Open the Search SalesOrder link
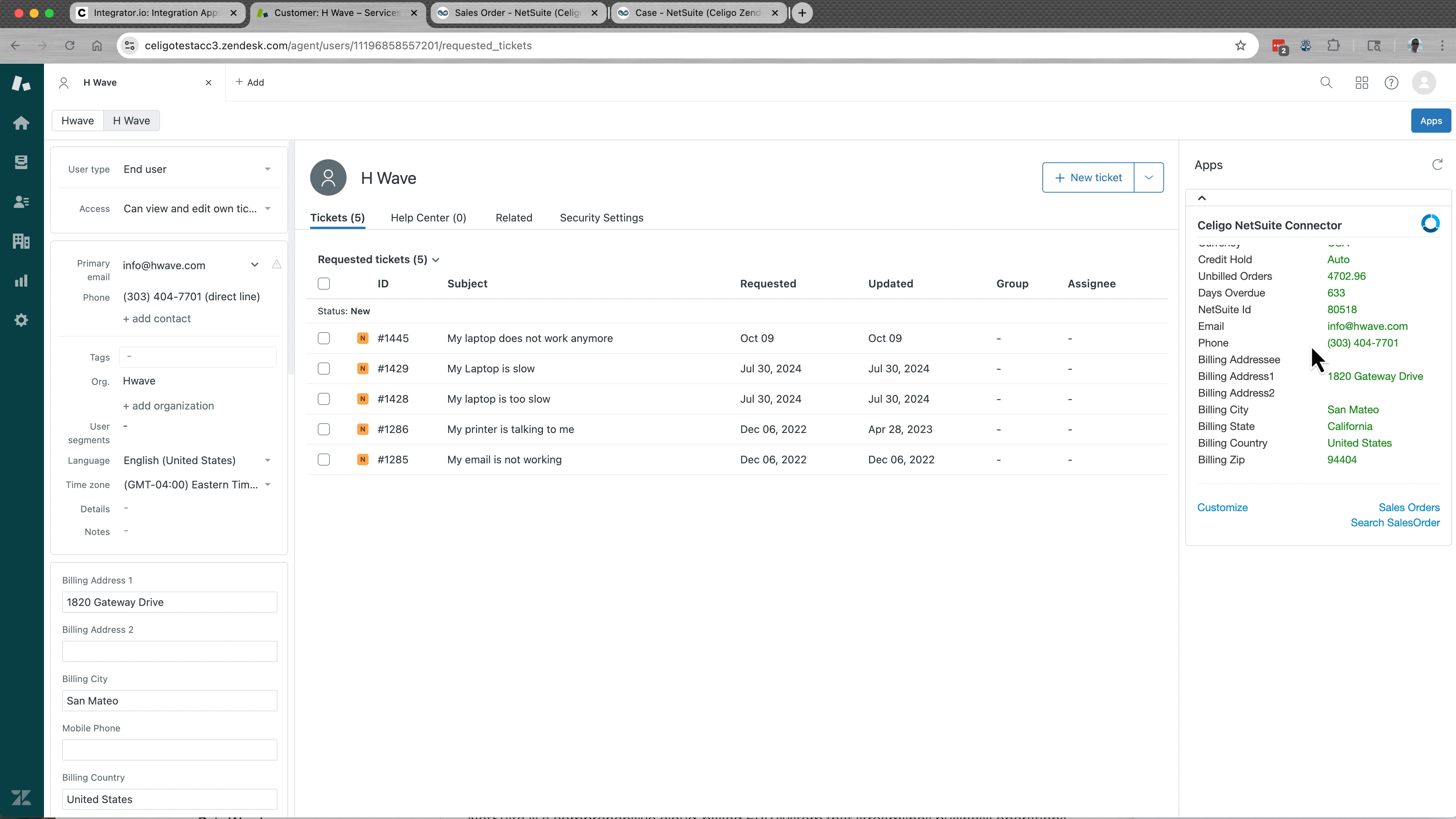Image resolution: width=1456 pixels, height=819 pixels. click(1395, 522)
